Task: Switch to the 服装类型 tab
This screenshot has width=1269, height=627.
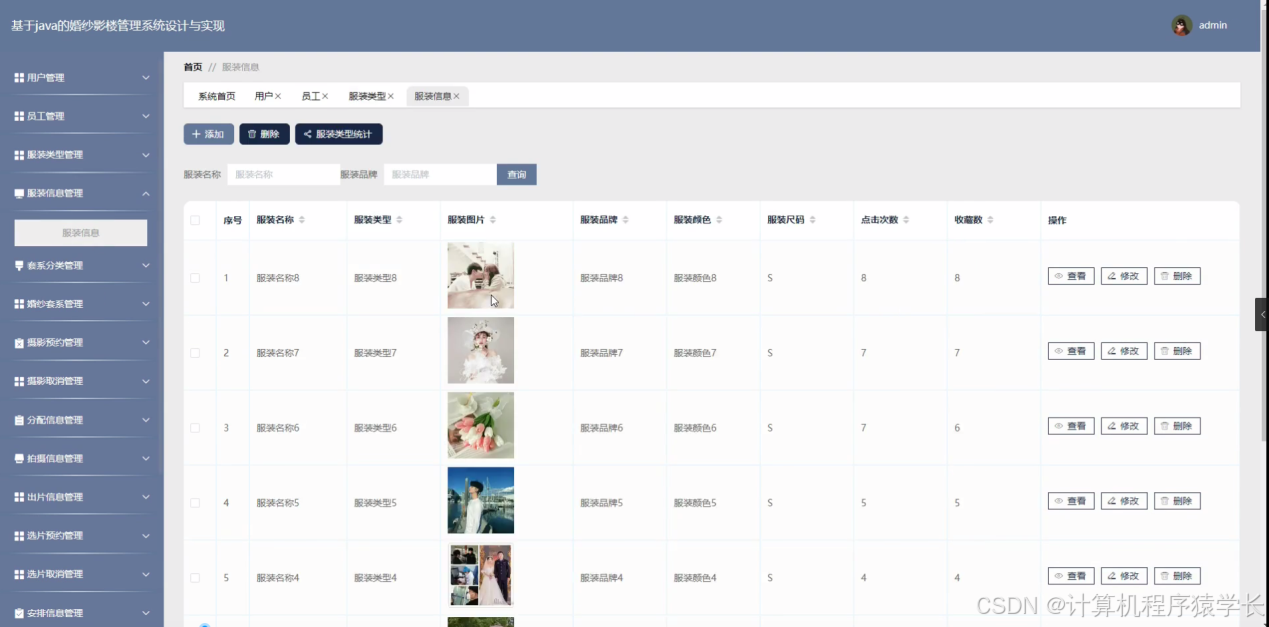Action: click(x=367, y=97)
